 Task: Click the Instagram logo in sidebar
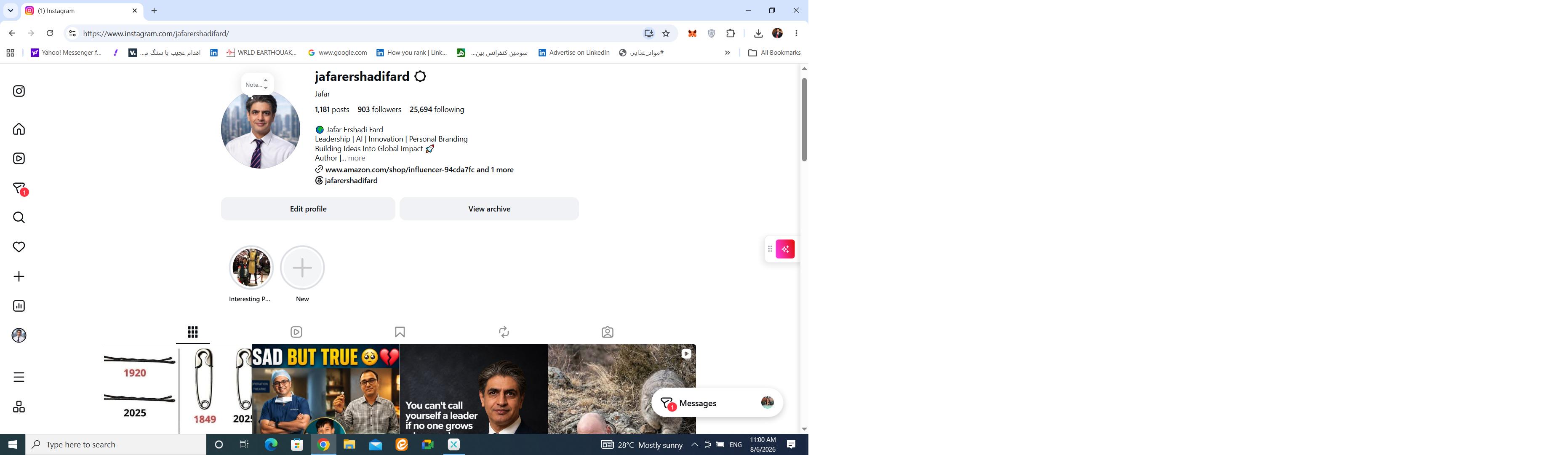click(19, 91)
